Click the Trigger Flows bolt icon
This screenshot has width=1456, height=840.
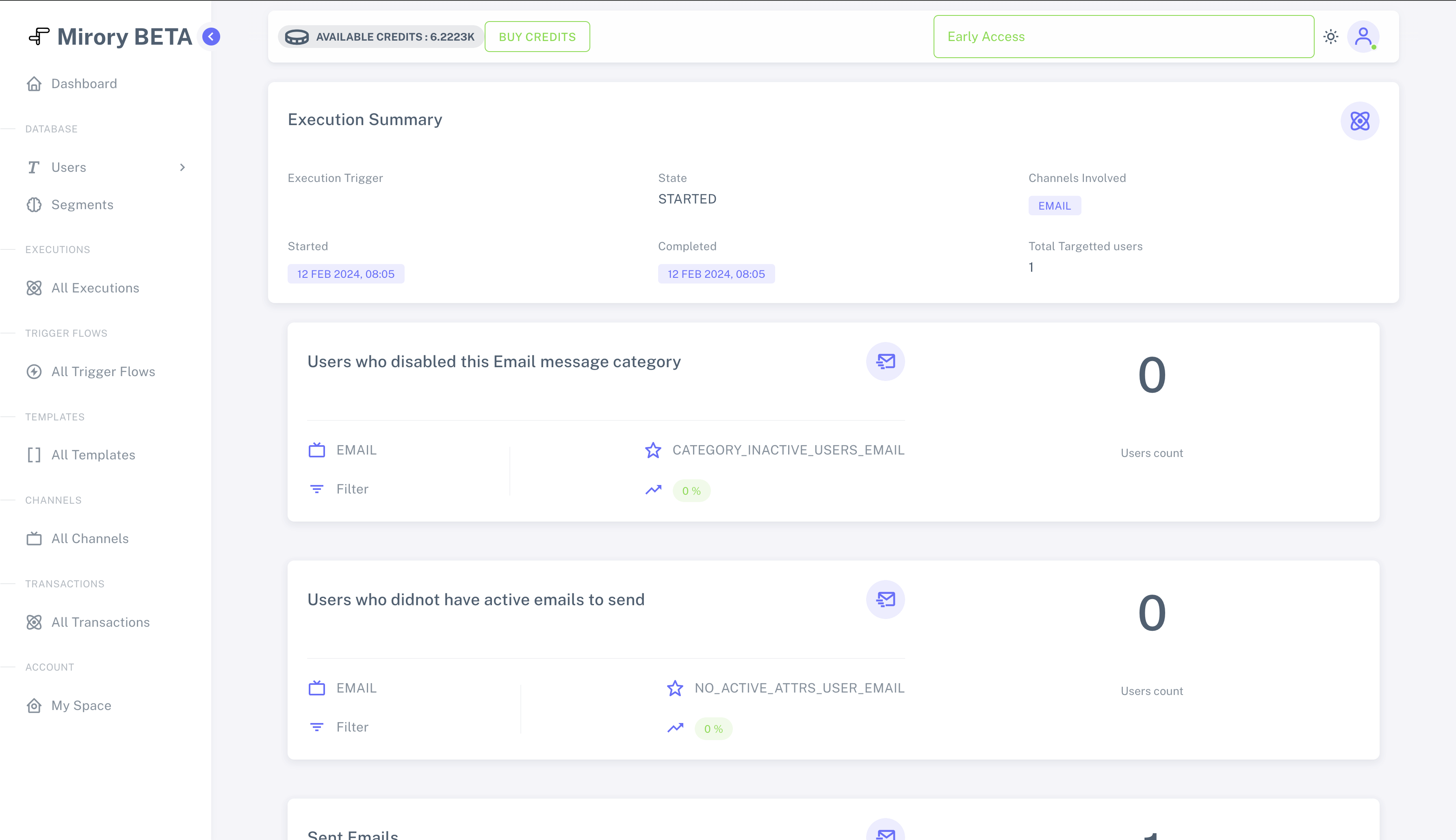coord(34,372)
